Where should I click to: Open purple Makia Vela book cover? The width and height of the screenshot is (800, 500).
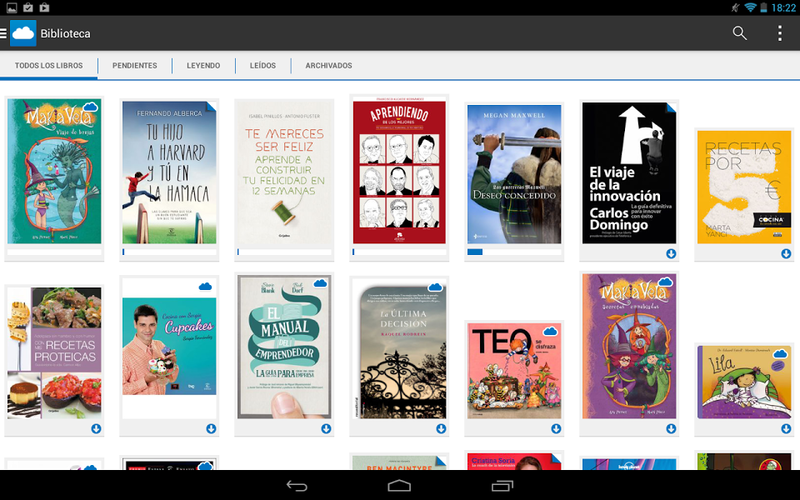[630, 346]
